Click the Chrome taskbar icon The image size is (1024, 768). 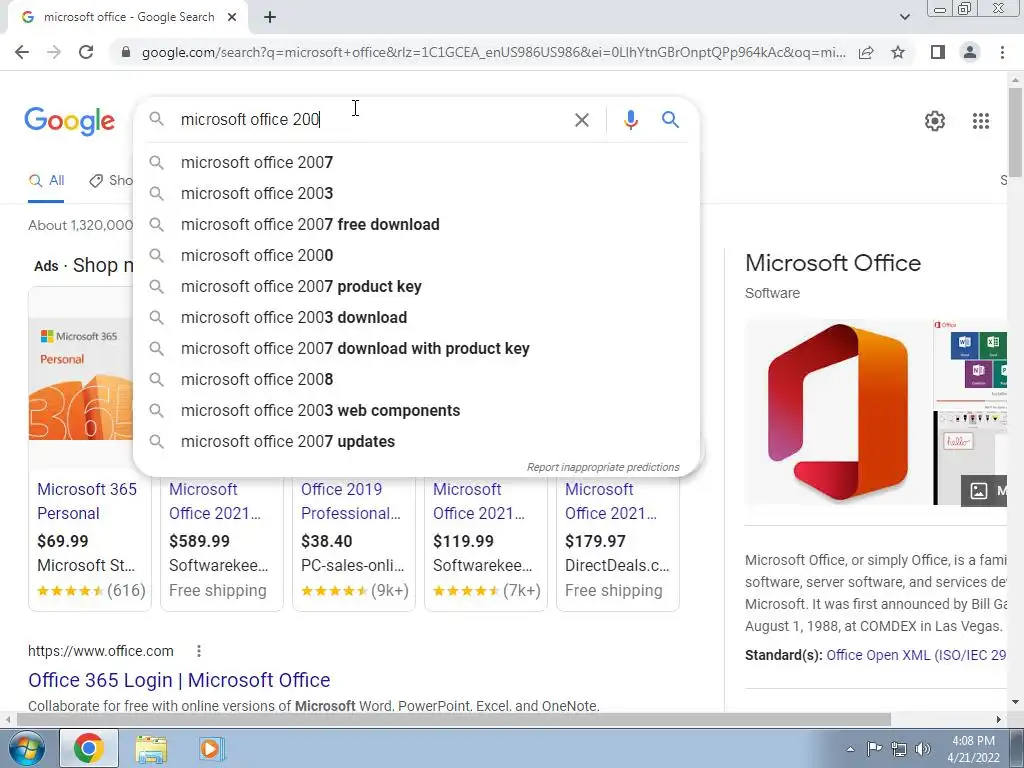(x=89, y=748)
